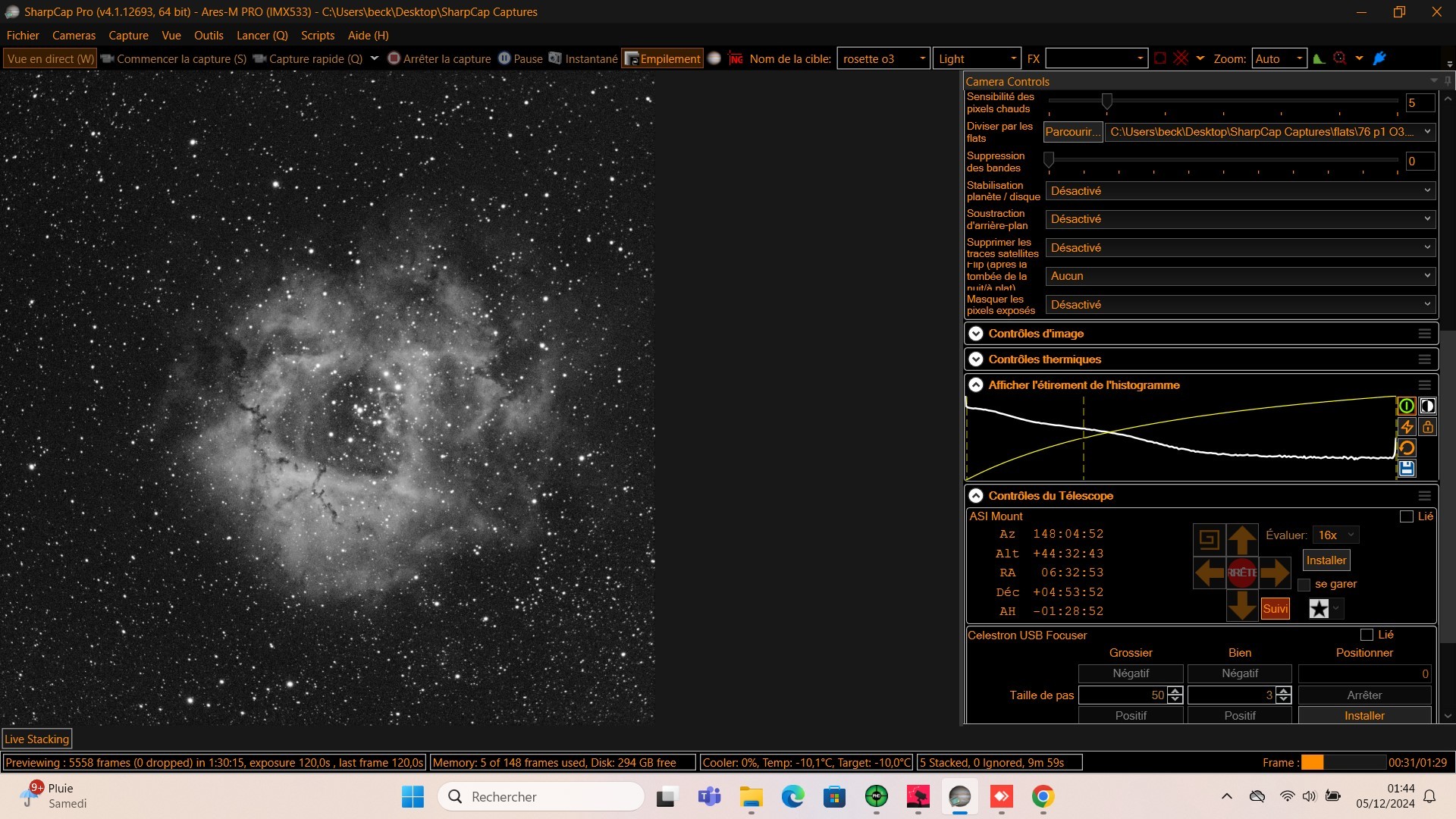
Task: Open histogram stretch panel menu lines
Action: (1424, 385)
